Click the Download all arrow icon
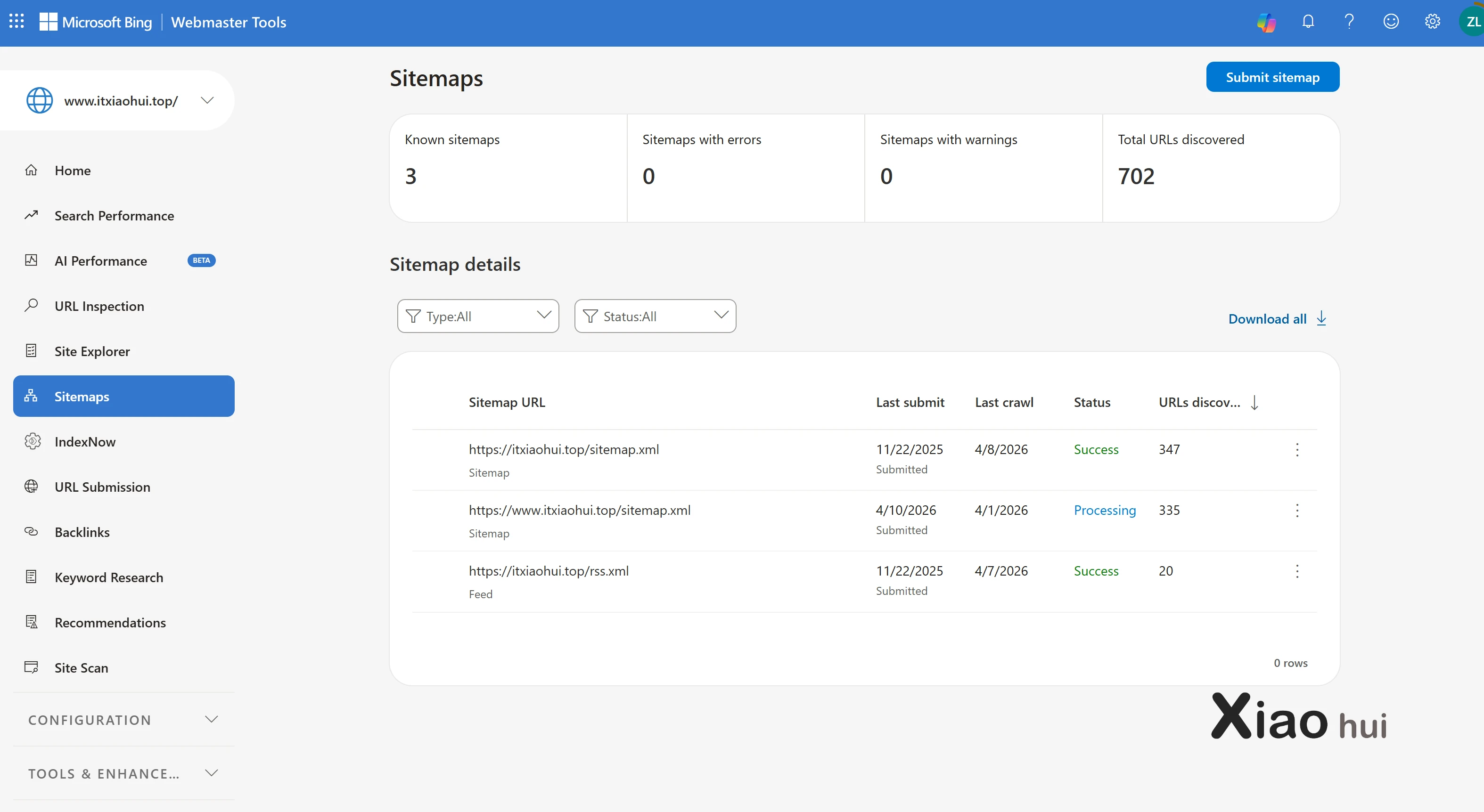Screen dimensions: 1484x812 pyautogui.click(x=1321, y=318)
